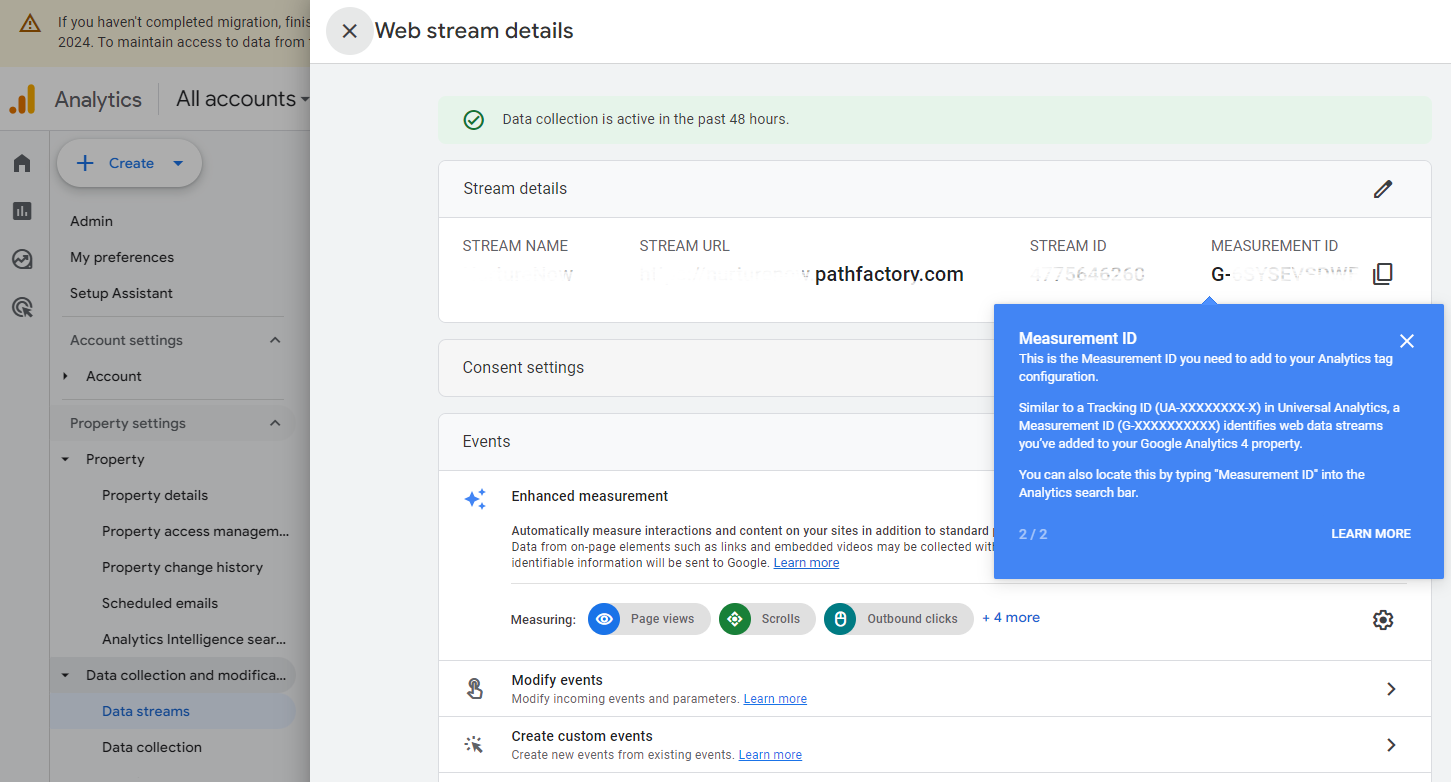Click the green data collection check icon
Viewport: 1451px width, 782px height.
(474, 120)
